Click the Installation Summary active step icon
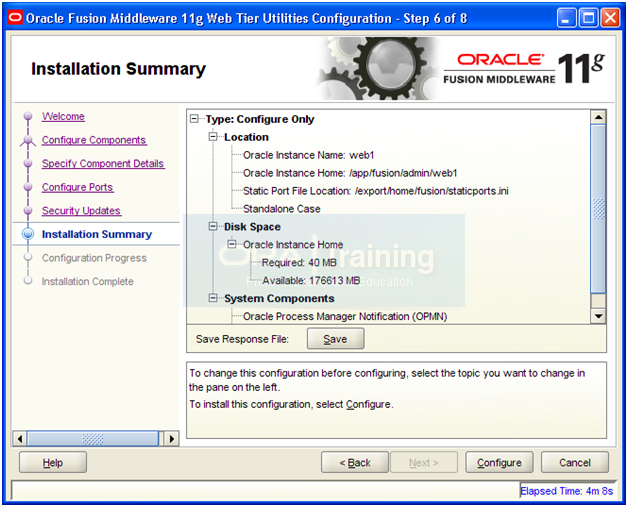The image size is (628, 507). pos(28,234)
